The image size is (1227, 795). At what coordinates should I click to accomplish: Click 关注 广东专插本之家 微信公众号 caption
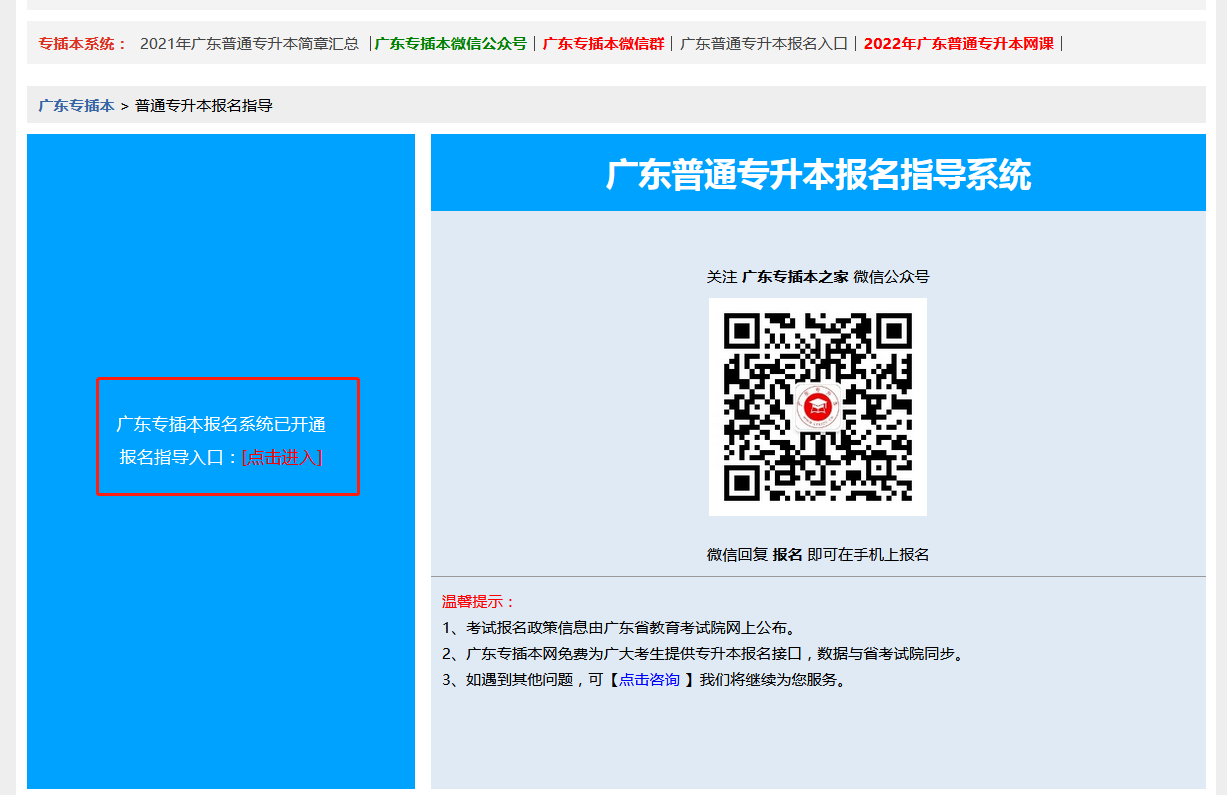[x=818, y=277]
